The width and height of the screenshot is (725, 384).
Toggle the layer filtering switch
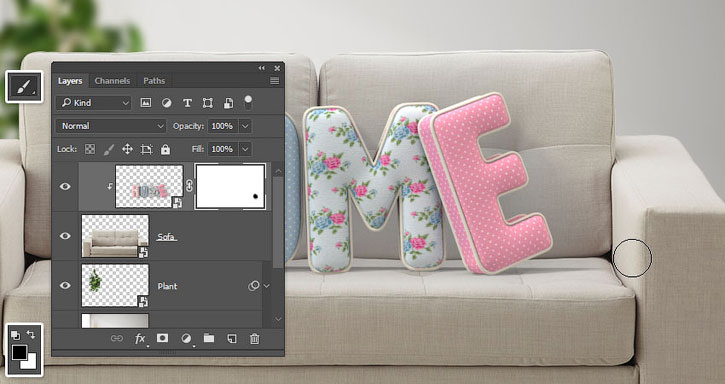click(248, 102)
